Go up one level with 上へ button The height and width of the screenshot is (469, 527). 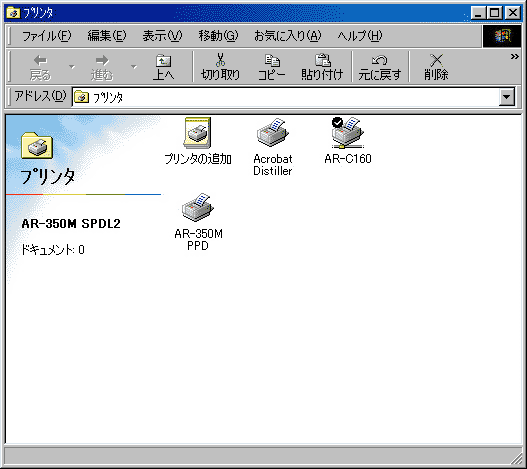(163, 67)
